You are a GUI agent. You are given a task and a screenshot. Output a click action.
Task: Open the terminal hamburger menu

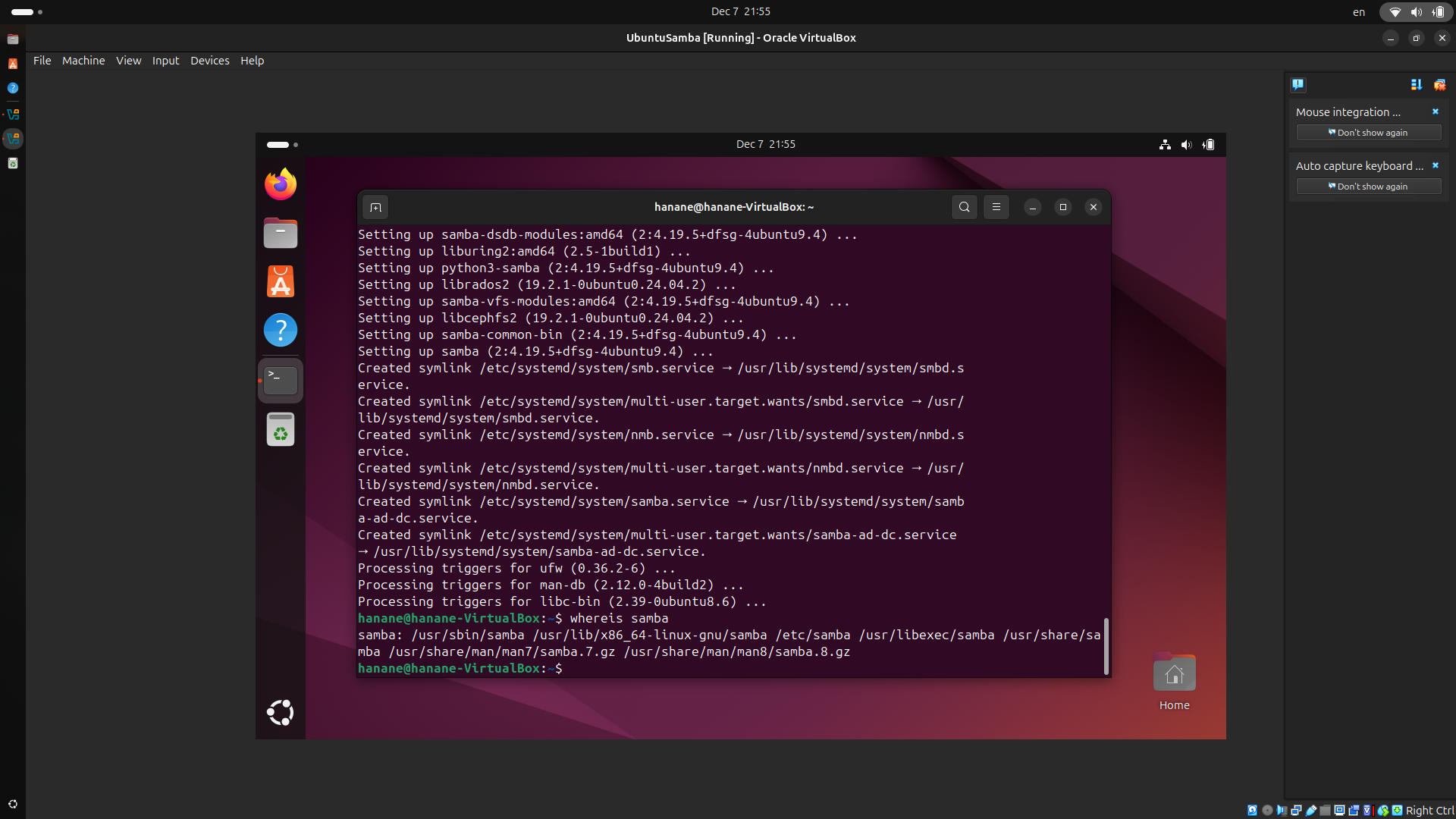coord(996,207)
